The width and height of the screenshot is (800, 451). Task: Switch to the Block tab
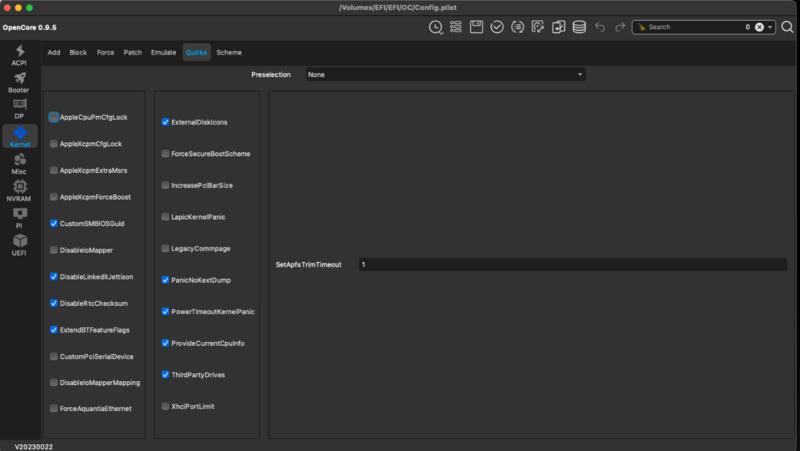click(x=78, y=53)
